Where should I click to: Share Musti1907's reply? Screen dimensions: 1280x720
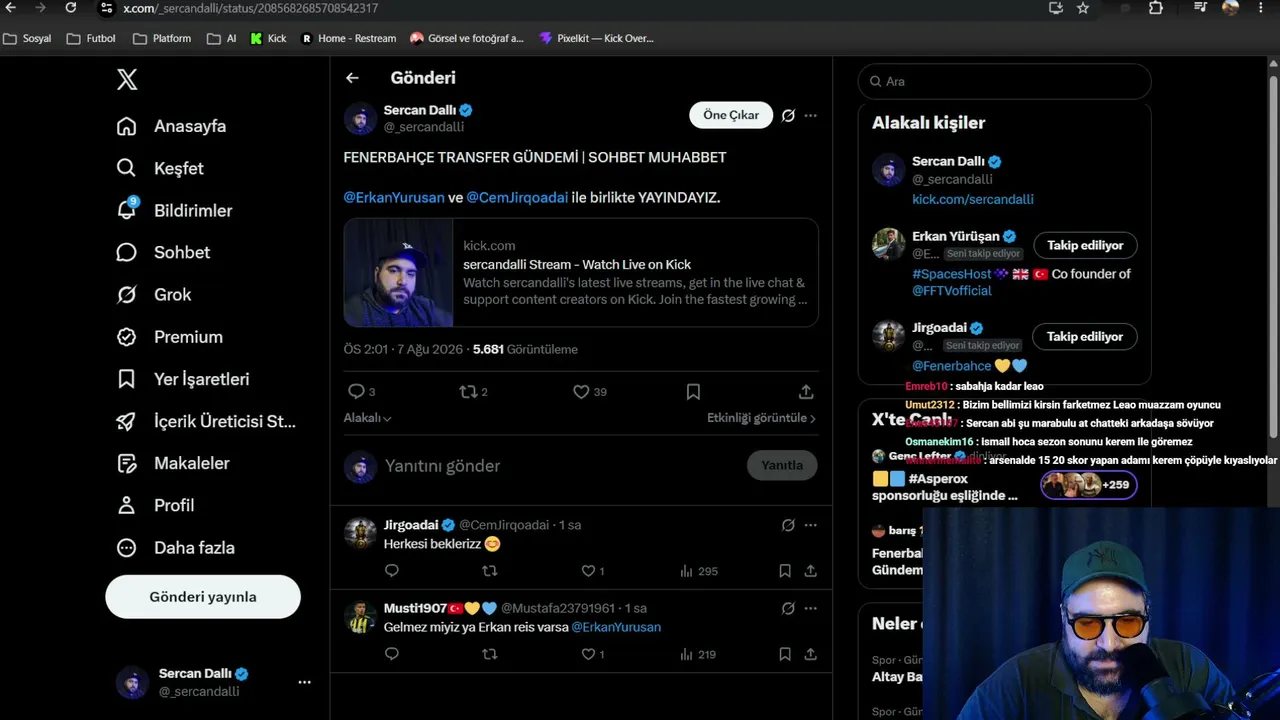(810, 654)
